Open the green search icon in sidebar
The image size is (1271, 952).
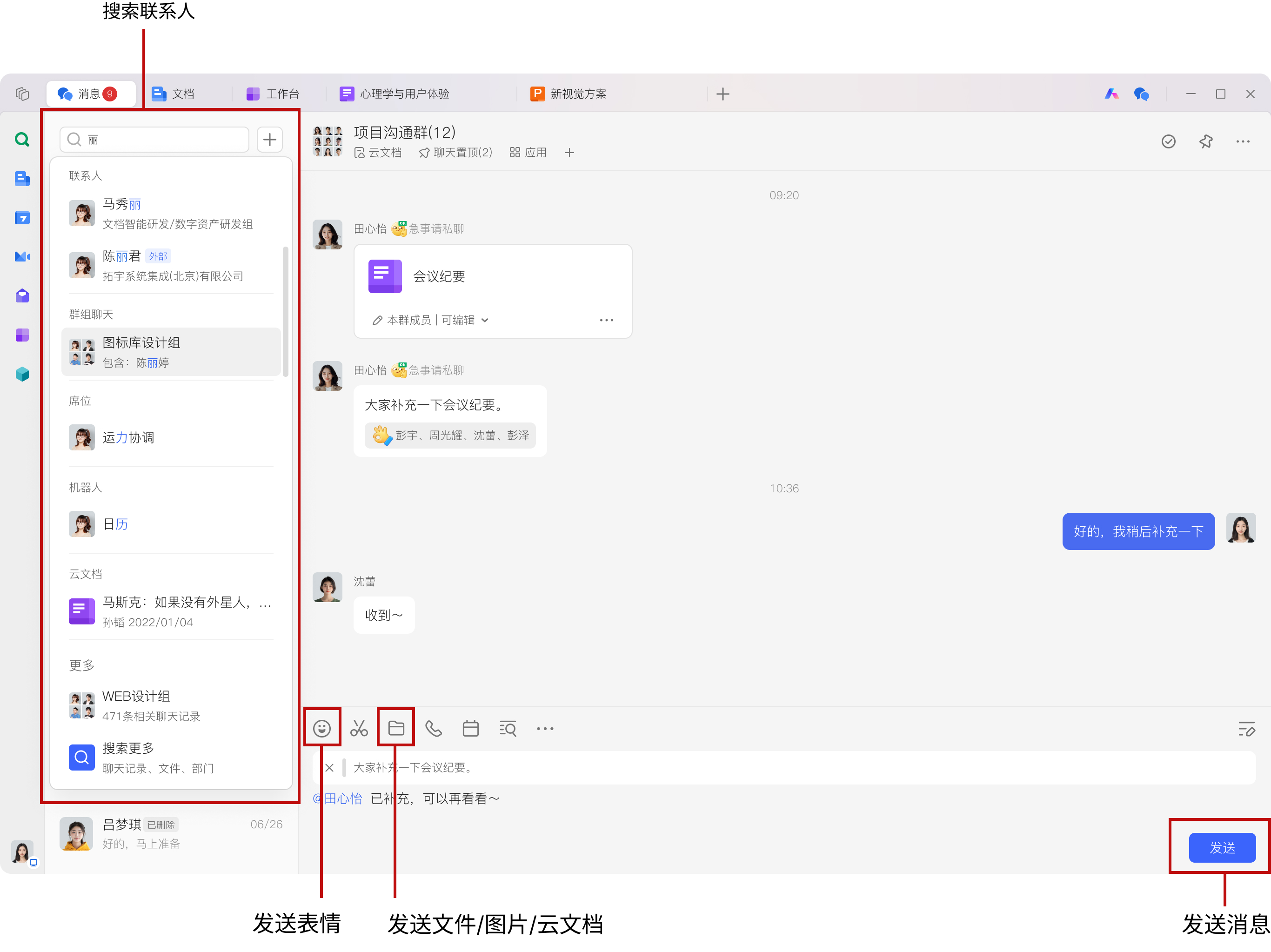22,139
